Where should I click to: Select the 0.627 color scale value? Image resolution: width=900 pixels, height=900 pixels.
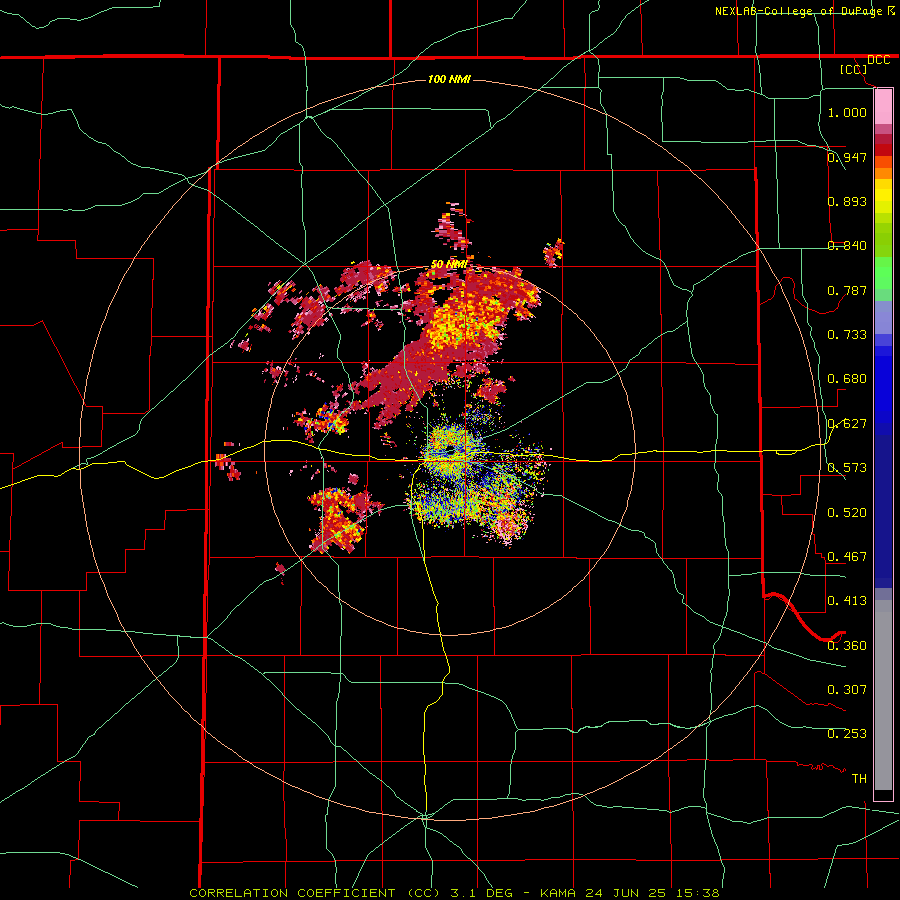point(847,423)
